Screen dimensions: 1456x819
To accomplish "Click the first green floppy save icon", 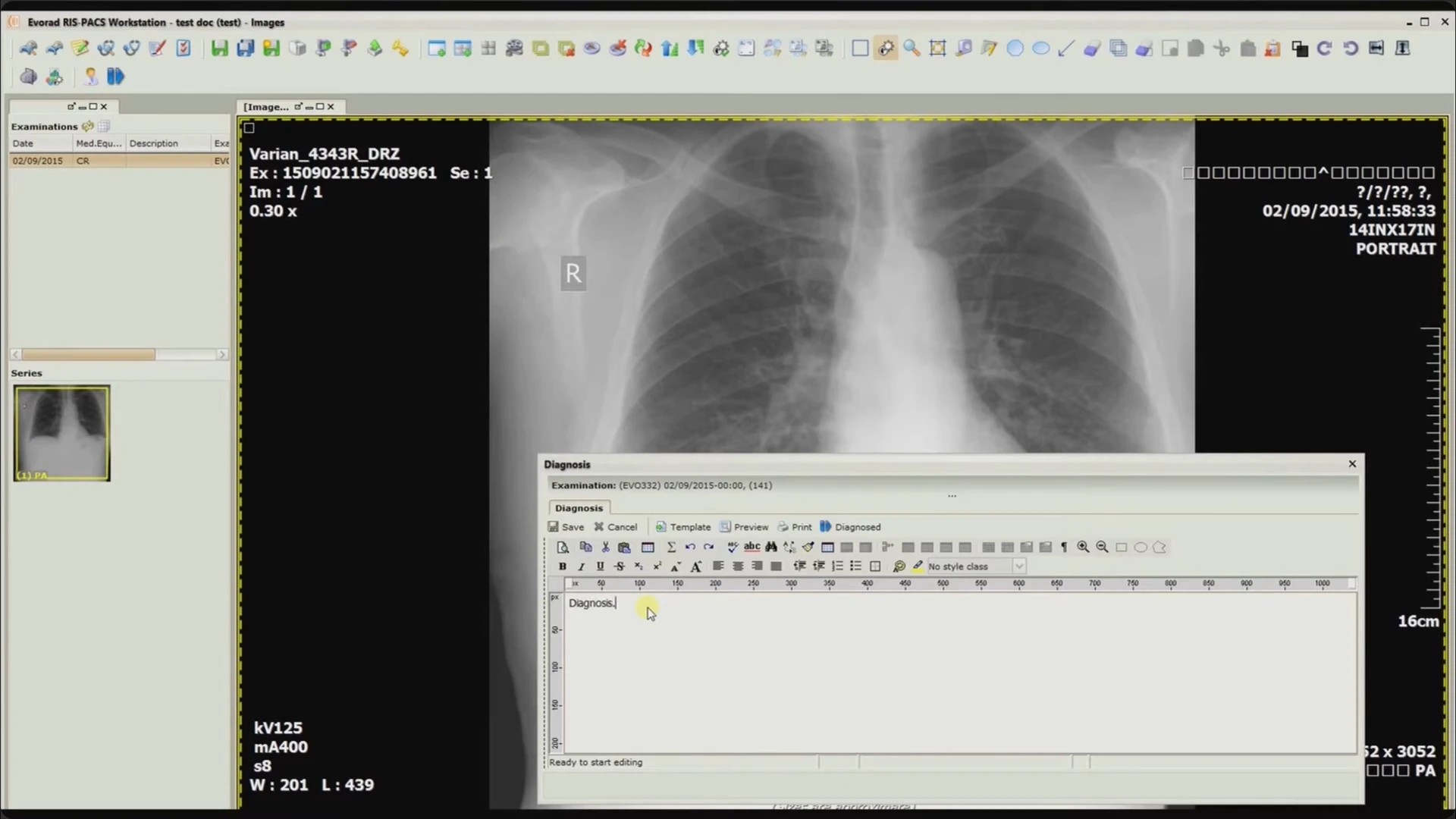I will coord(220,49).
